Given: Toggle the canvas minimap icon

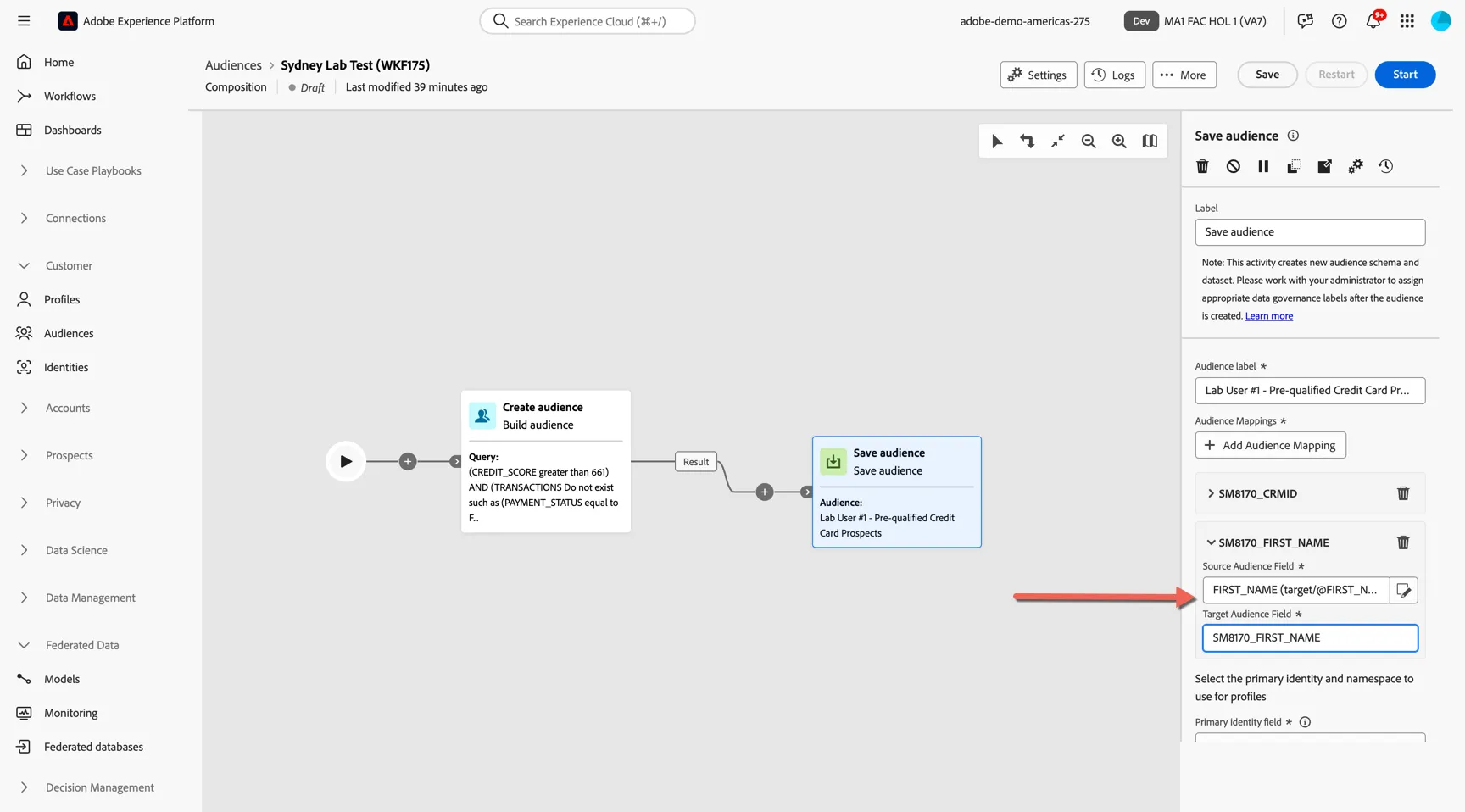Looking at the screenshot, I should coord(1150,142).
